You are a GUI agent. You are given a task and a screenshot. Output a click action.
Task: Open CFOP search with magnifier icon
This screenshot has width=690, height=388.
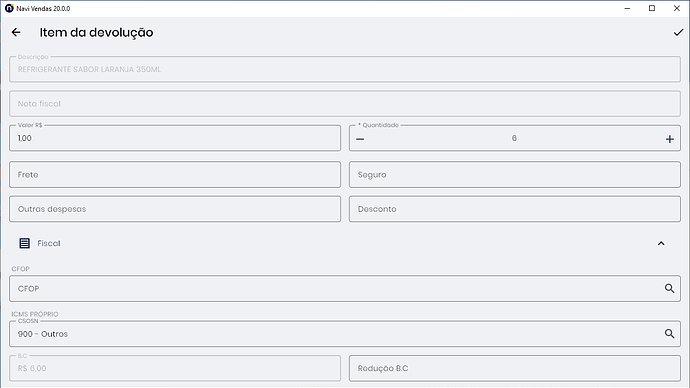(669, 289)
